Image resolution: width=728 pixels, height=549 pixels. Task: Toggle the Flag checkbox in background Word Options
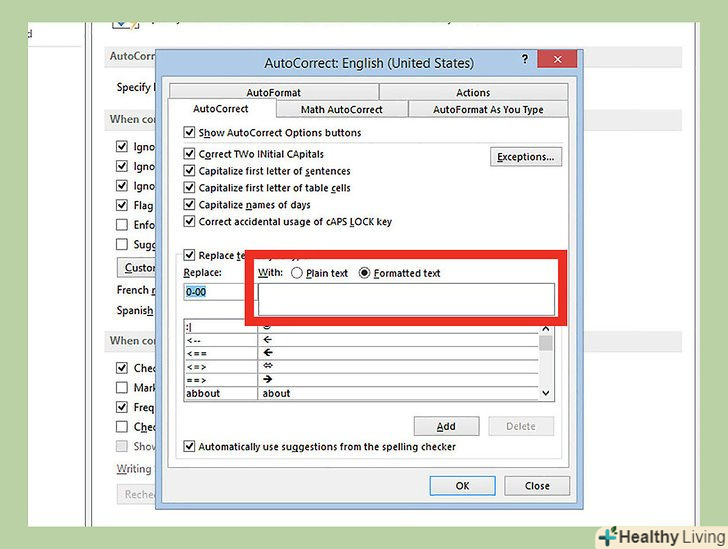122,205
